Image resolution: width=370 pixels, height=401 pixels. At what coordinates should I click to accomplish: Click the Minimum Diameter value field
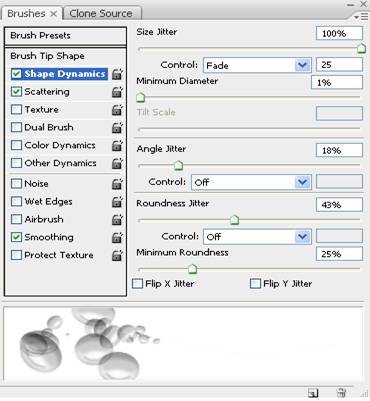point(337,82)
